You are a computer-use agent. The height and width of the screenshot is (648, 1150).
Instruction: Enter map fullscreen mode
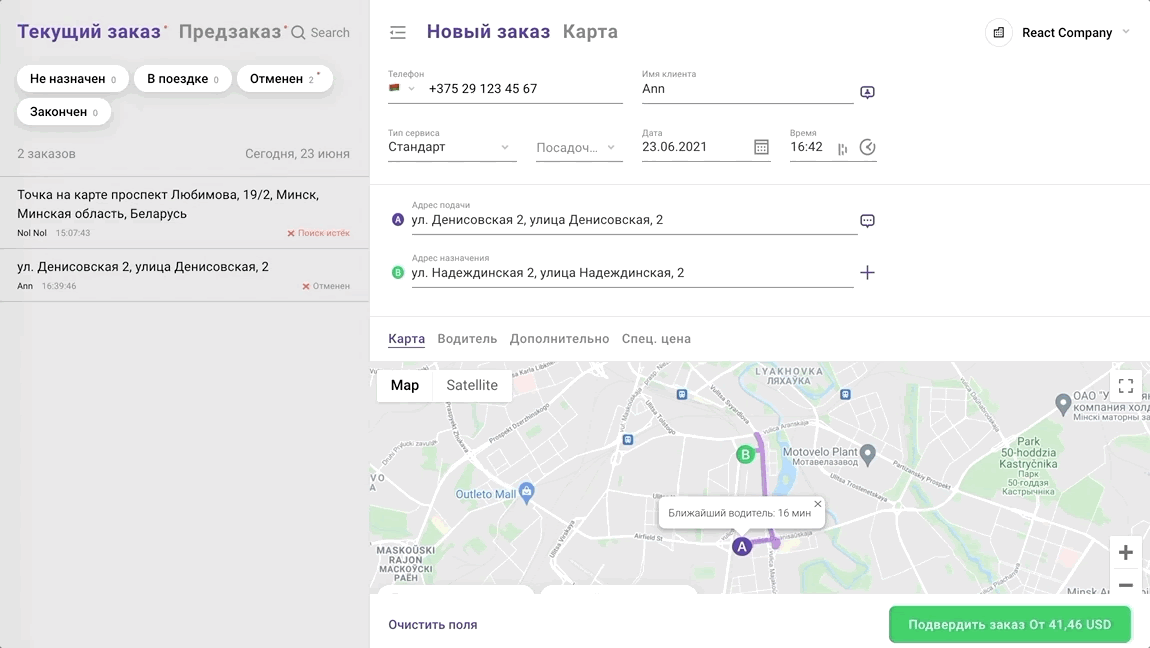[x=1125, y=386]
